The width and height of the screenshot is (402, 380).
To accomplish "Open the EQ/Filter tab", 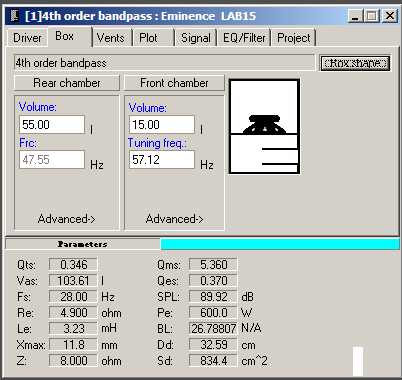I will coord(244,38).
